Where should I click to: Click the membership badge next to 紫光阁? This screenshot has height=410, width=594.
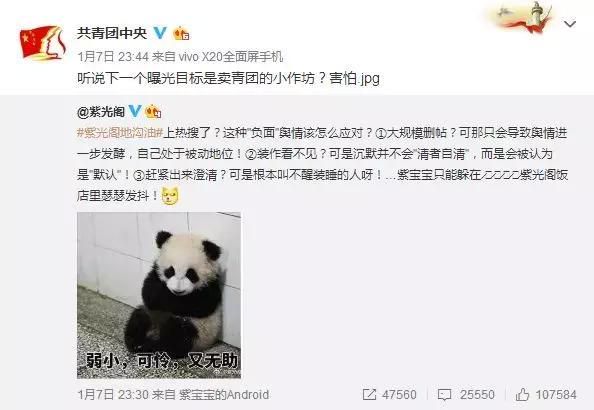[153, 111]
